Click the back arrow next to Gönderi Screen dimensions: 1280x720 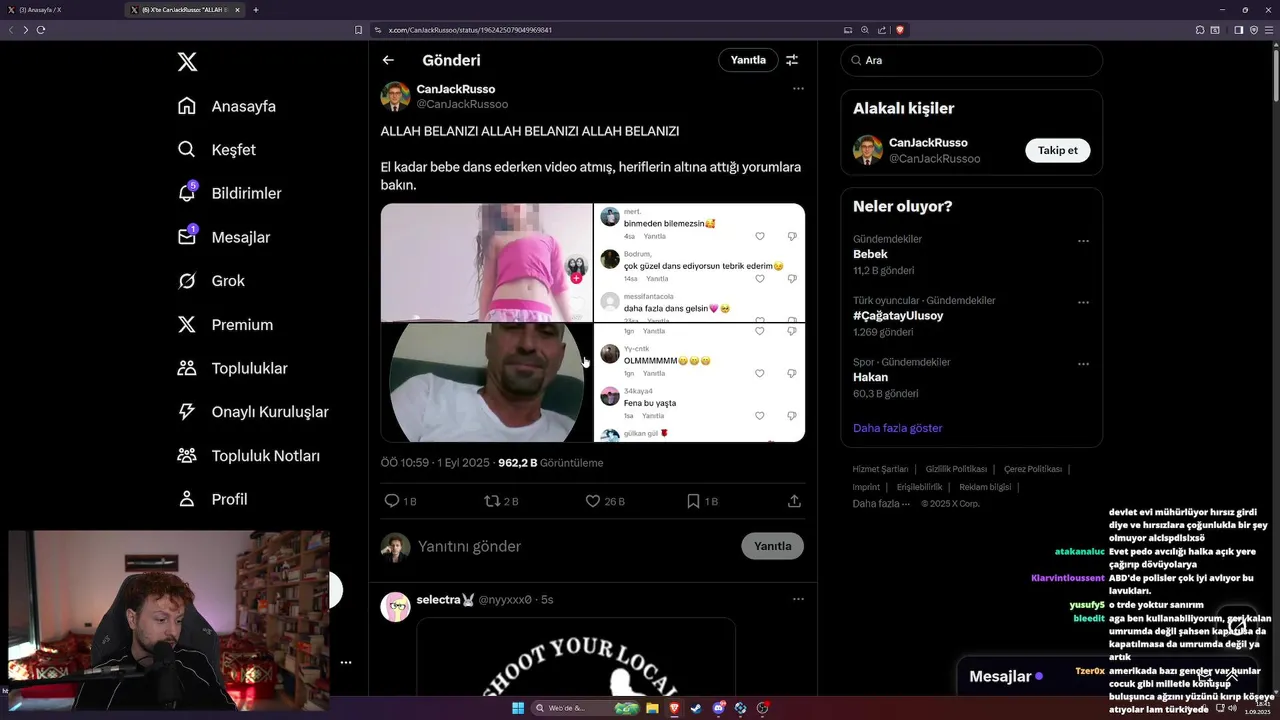[388, 60]
